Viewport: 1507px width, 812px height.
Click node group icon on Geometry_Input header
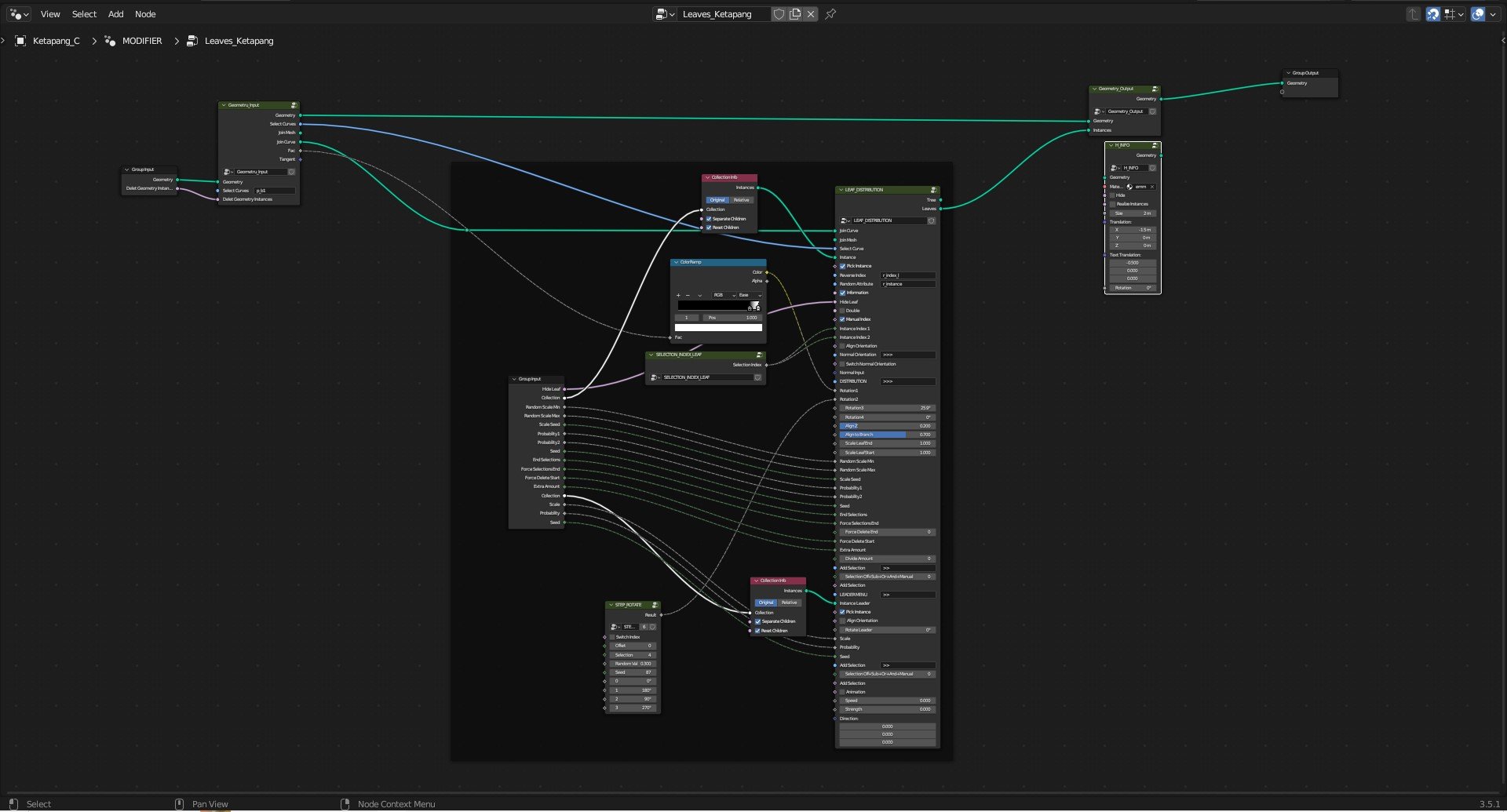click(x=294, y=105)
